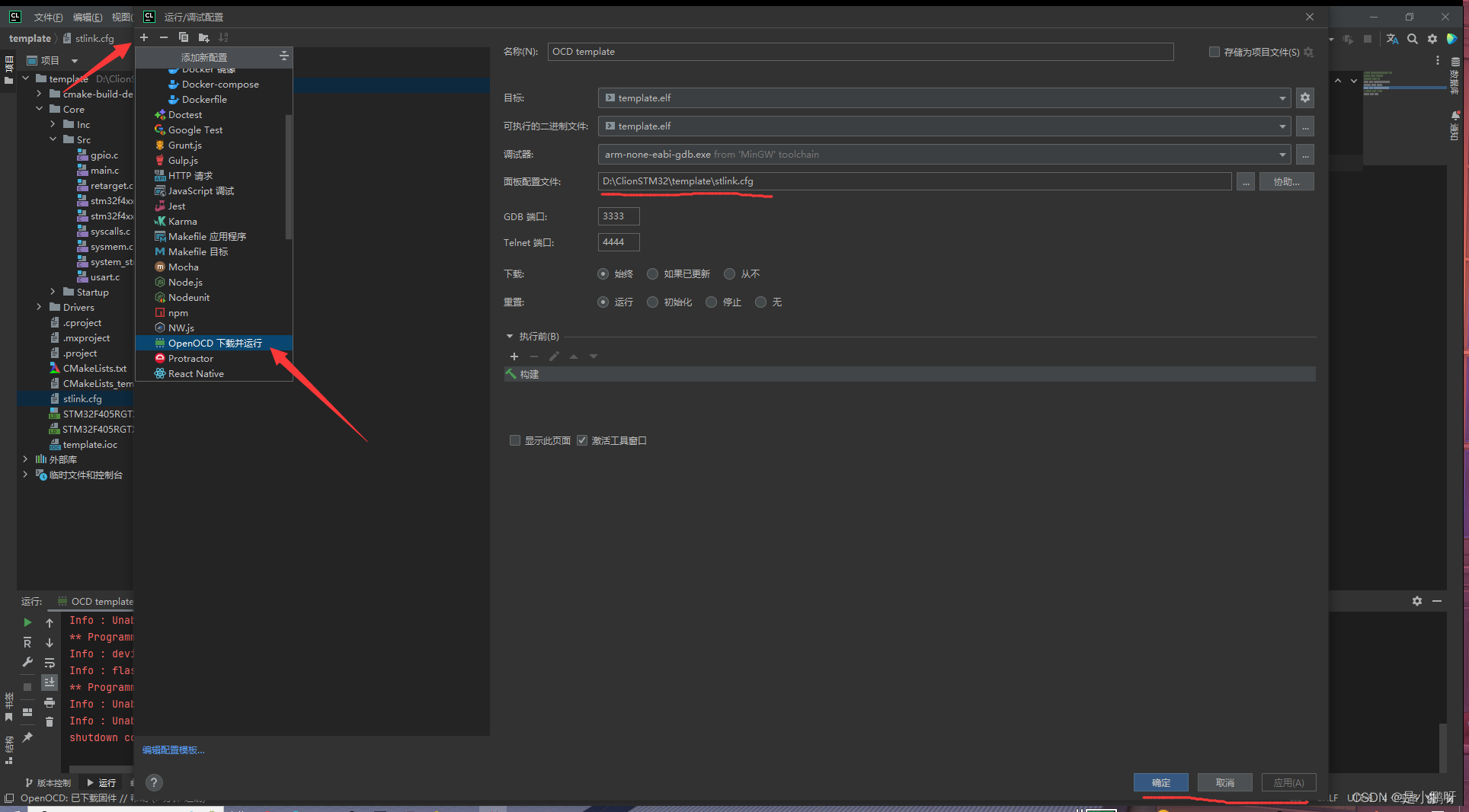The width and height of the screenshot is (1469, 812).
Task: Toggle the Show this page (显示此页面) checkbox
Action: click(x=515, y=440)
